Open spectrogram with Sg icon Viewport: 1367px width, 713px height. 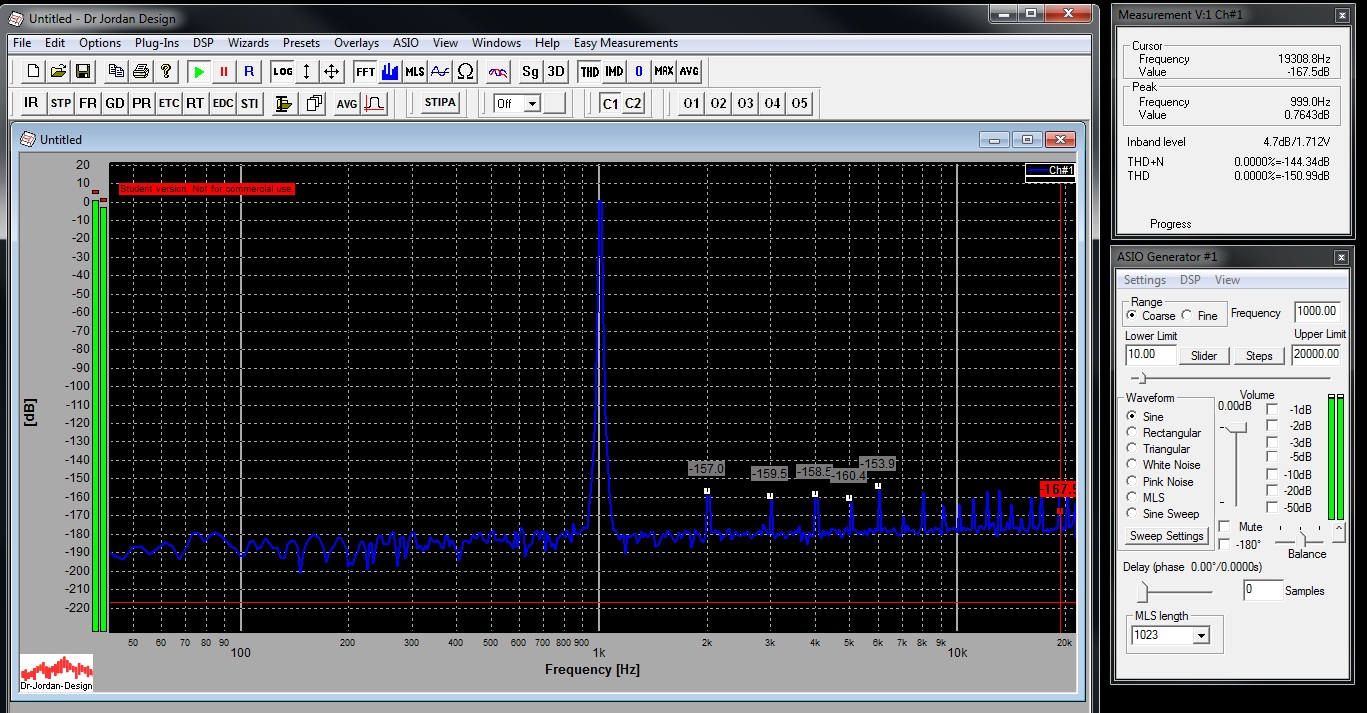(x=531, y=71)
